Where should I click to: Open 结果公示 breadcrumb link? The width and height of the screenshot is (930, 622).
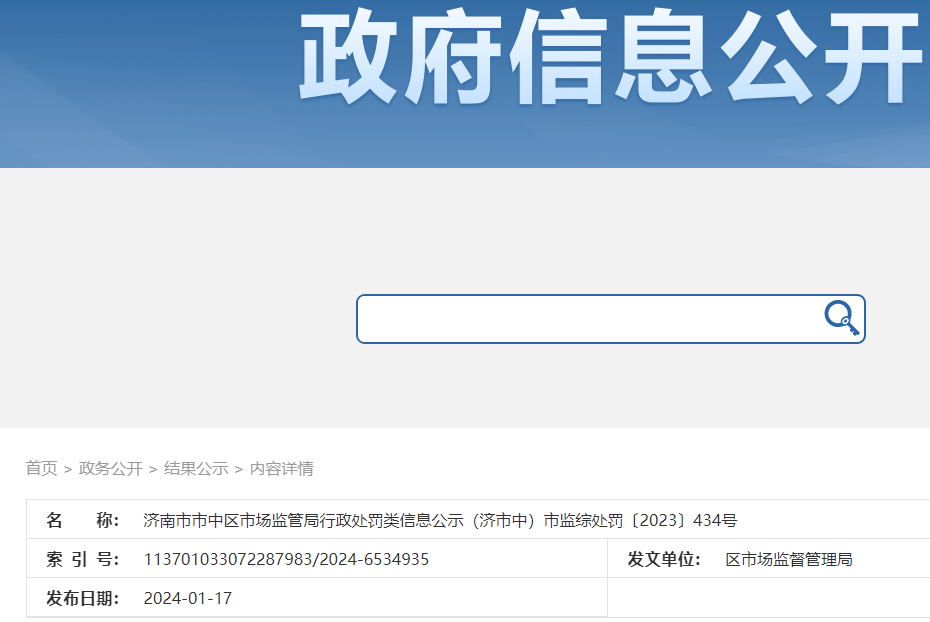click(x=196, y=468)
